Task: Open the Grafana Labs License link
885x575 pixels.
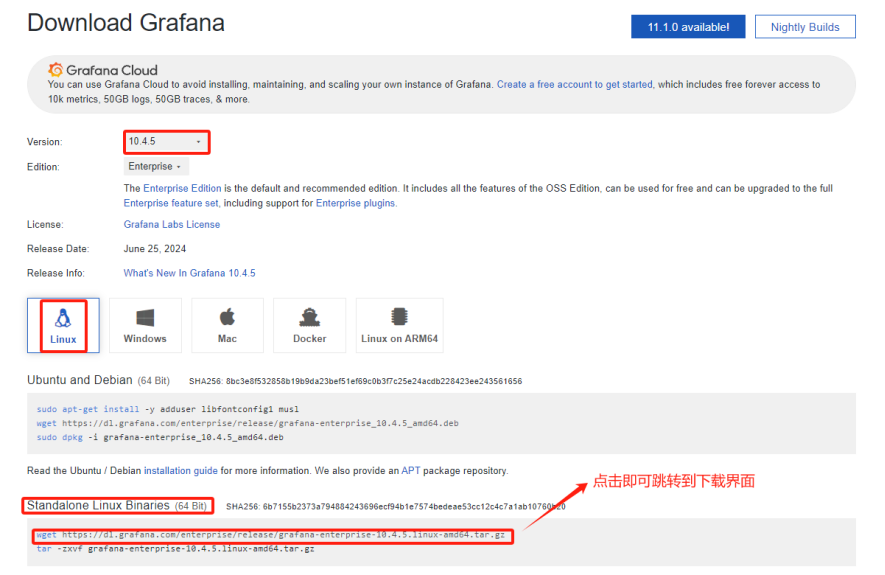Action: point(172,225)
